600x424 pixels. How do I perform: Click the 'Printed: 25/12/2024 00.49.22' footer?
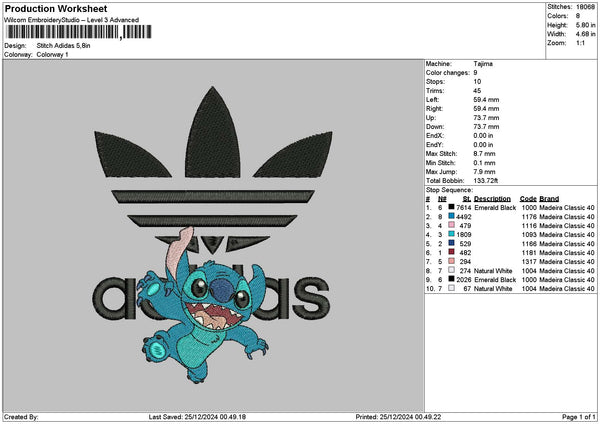coord(398,417)
